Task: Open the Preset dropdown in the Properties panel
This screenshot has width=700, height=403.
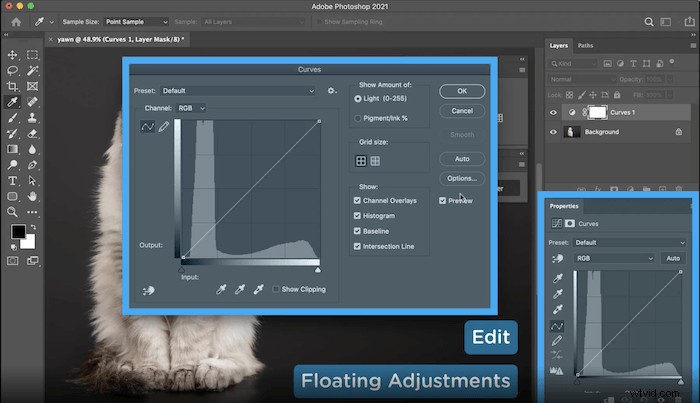Action: (630, 243)
